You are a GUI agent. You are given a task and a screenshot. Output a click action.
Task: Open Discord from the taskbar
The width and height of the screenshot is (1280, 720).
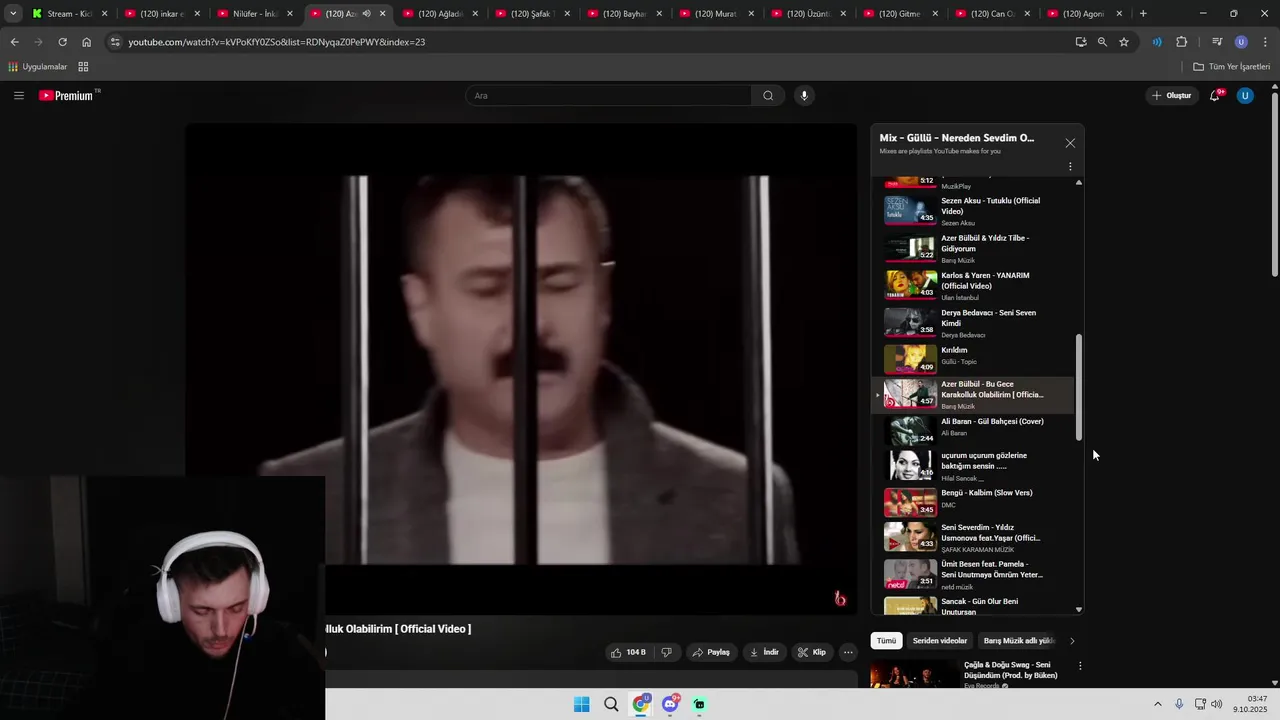pos(670,704)
